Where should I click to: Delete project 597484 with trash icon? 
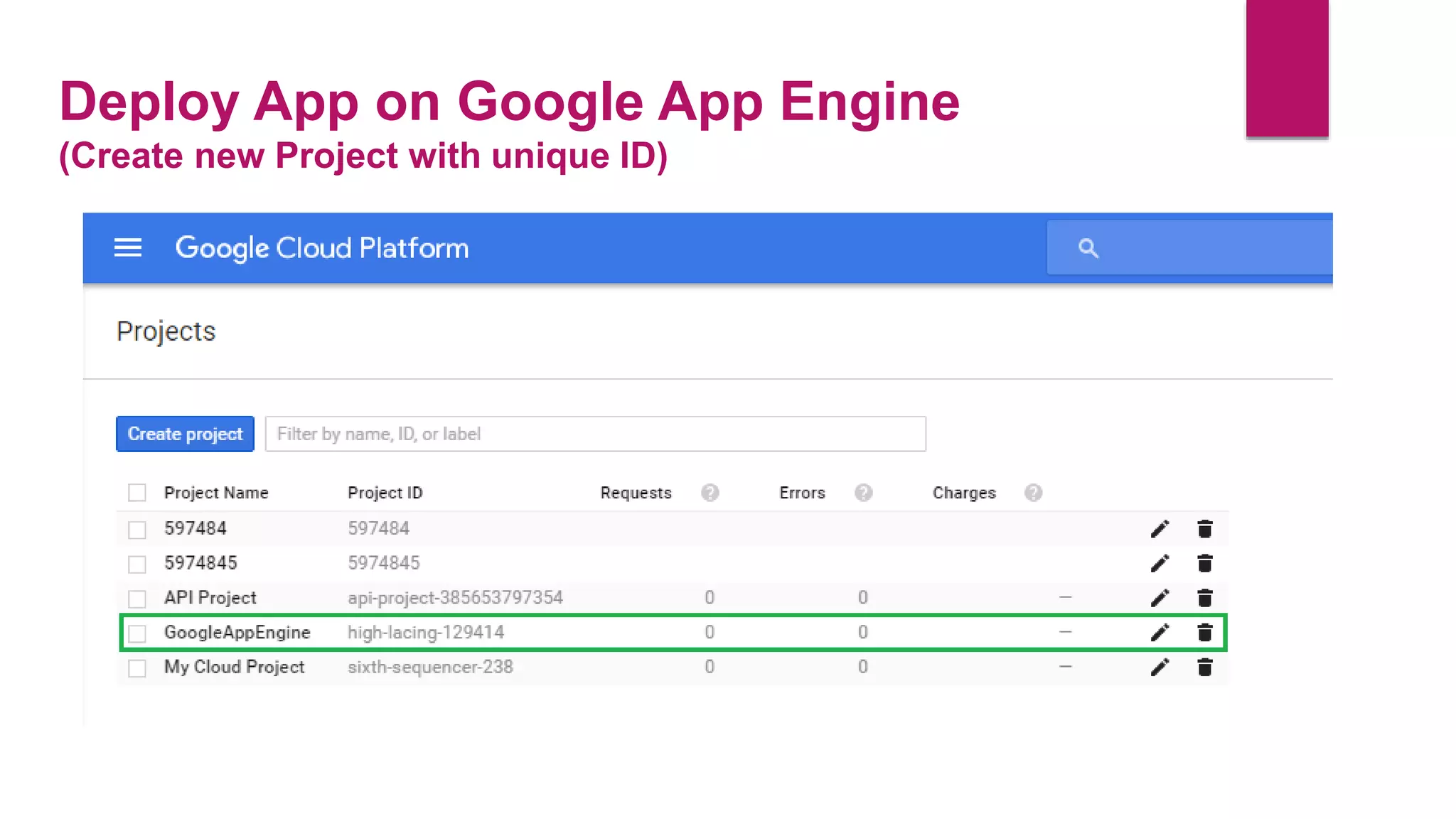(1204, 529)
